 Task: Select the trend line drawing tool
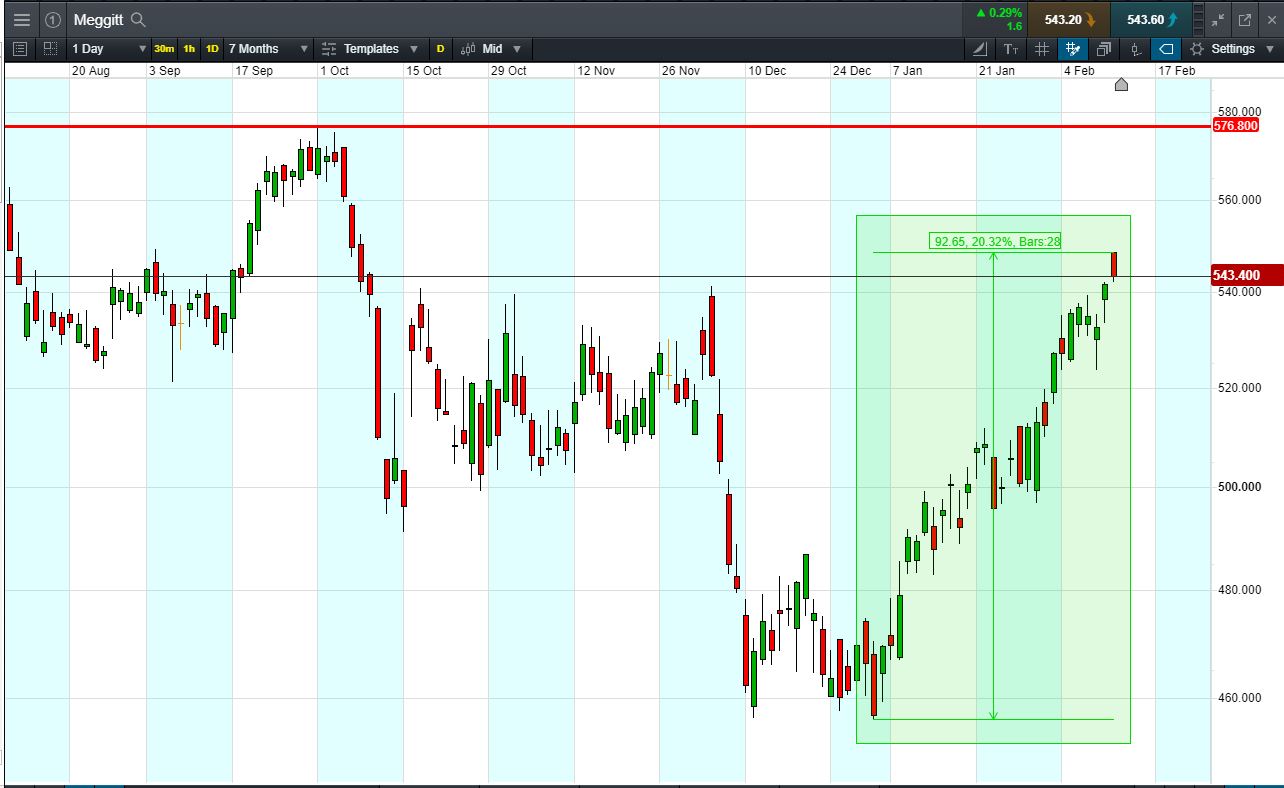coord(979,49)
